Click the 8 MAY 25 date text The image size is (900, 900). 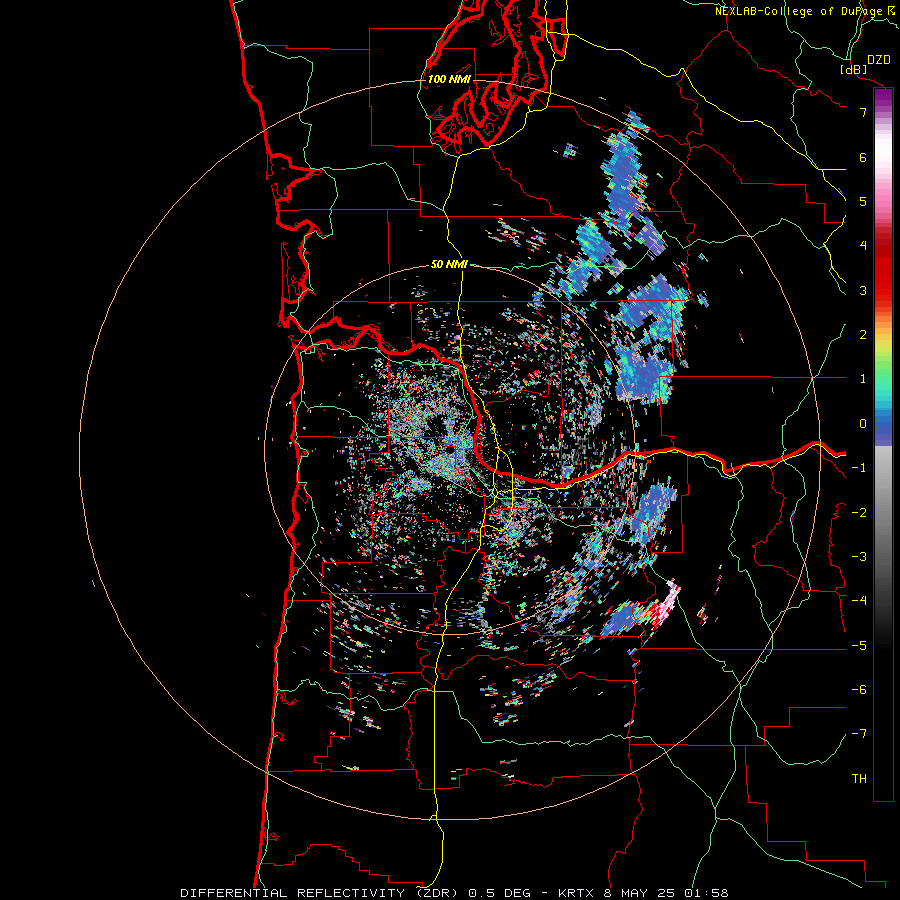click(639, 893)
